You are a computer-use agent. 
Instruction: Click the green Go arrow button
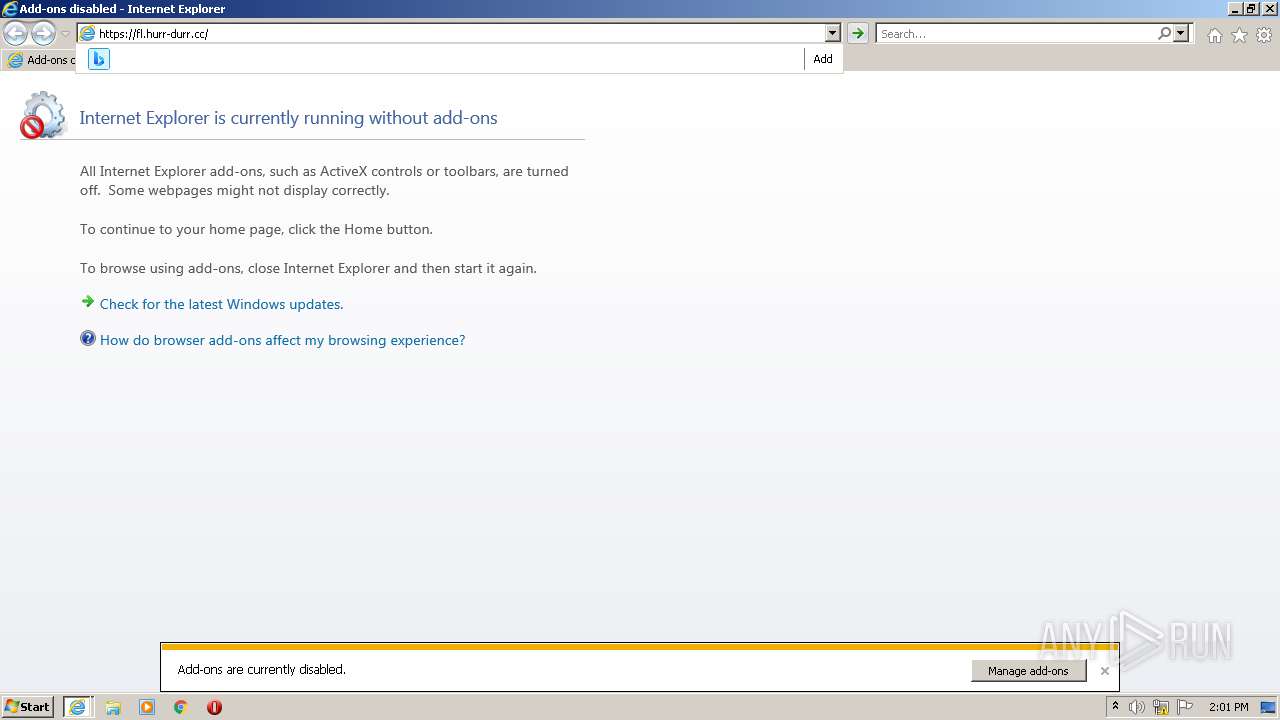point(858,33)
